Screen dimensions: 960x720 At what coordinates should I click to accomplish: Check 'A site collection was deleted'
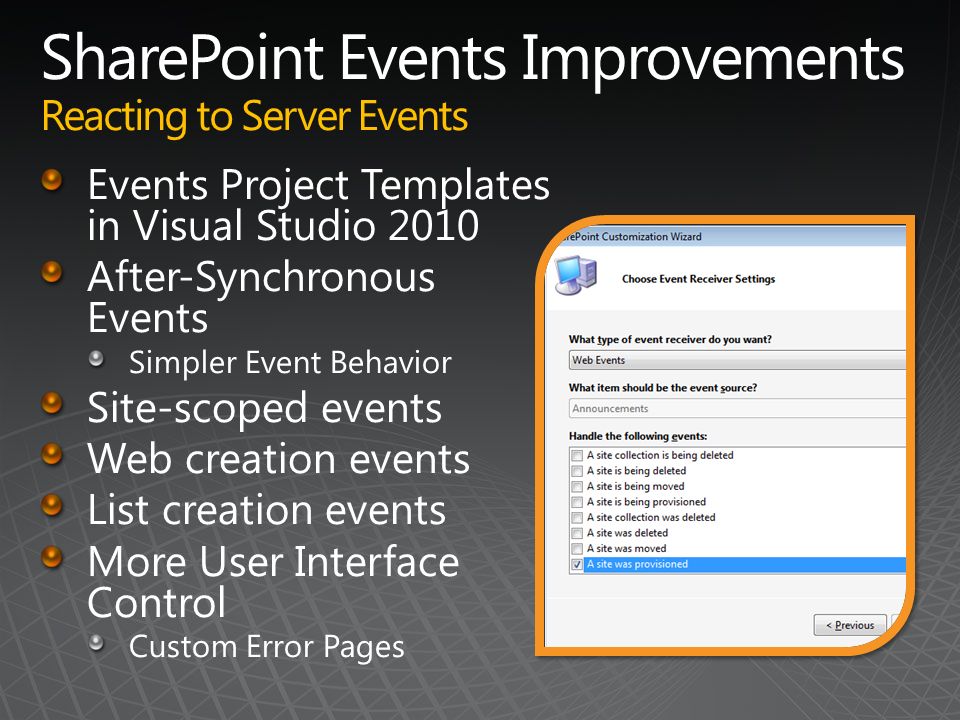577,517
